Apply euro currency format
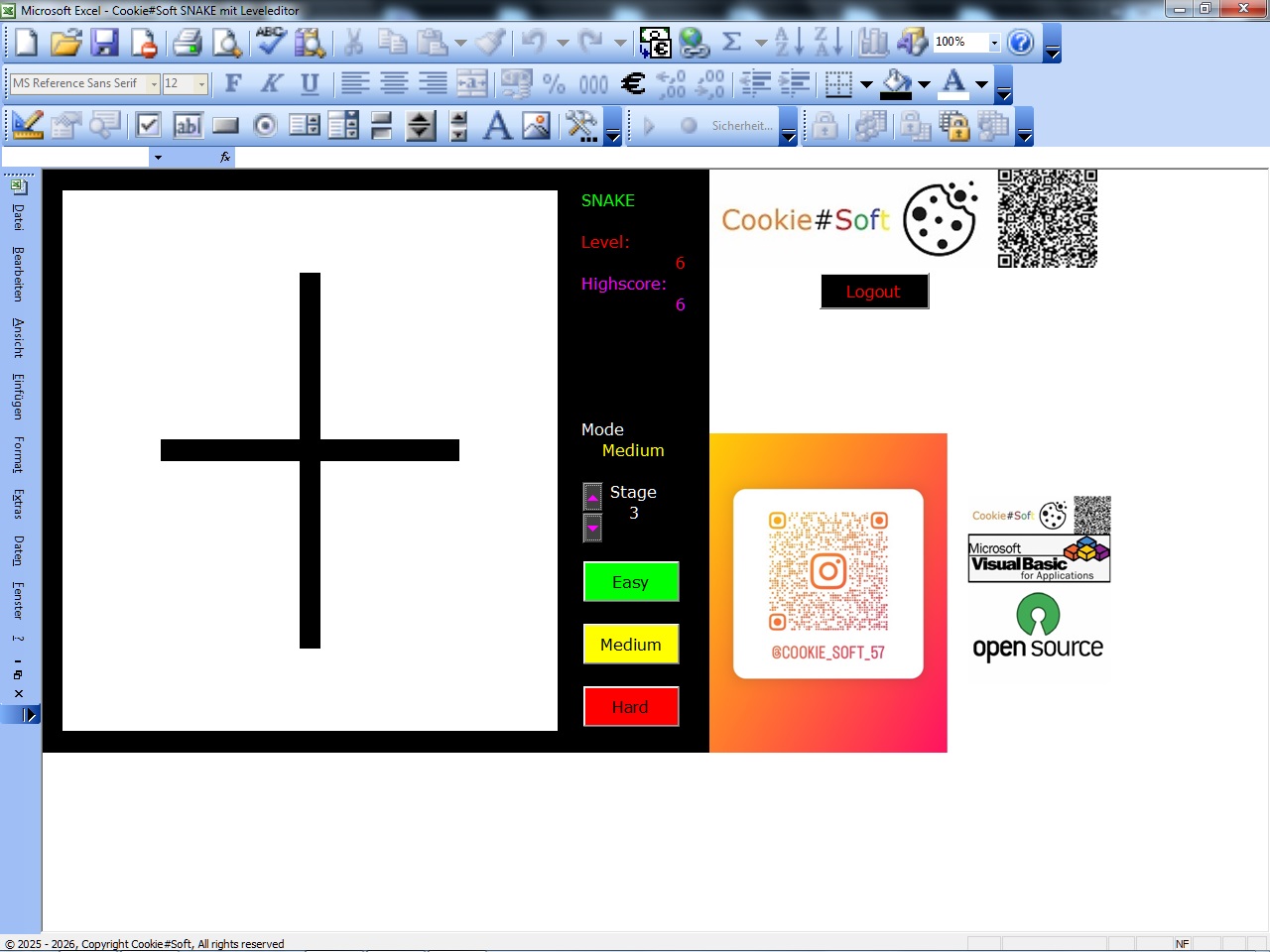This screenshot has width=1270, height=952. click(x=632, y=83)
